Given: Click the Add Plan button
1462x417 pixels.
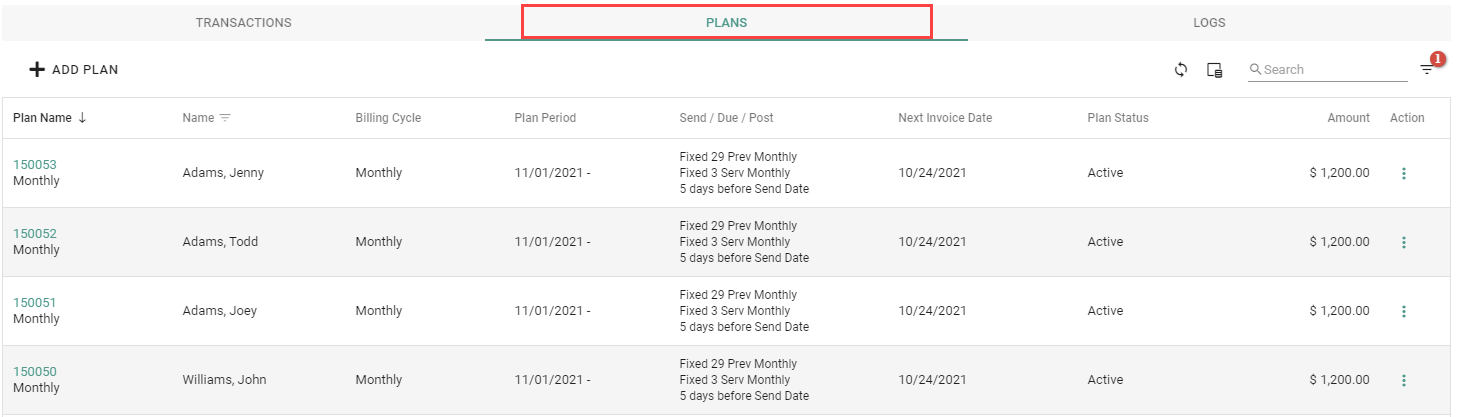Looking at the screenshot, I should (74, 70).
